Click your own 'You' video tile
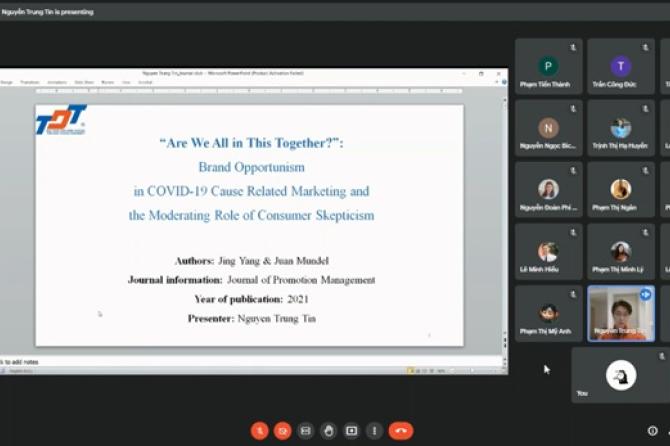Viewport: 670px width, 446px height. click(x=621, y=375)
